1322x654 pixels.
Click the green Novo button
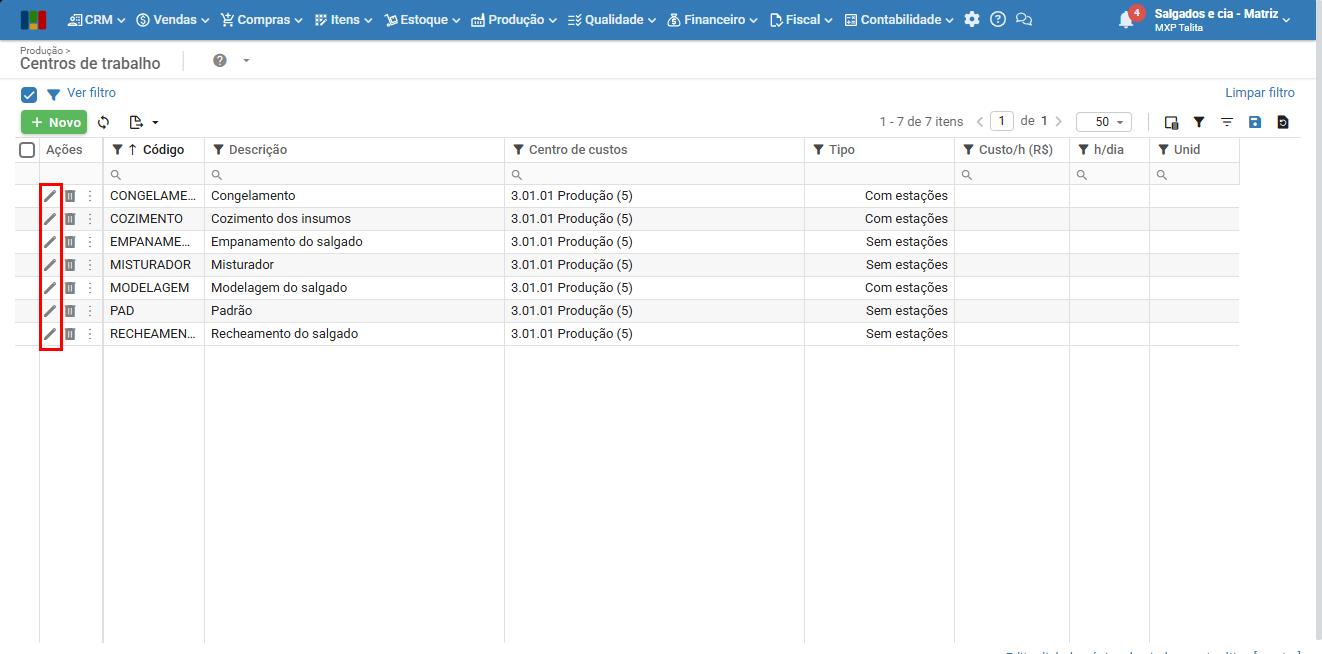(x=54, y=122)
